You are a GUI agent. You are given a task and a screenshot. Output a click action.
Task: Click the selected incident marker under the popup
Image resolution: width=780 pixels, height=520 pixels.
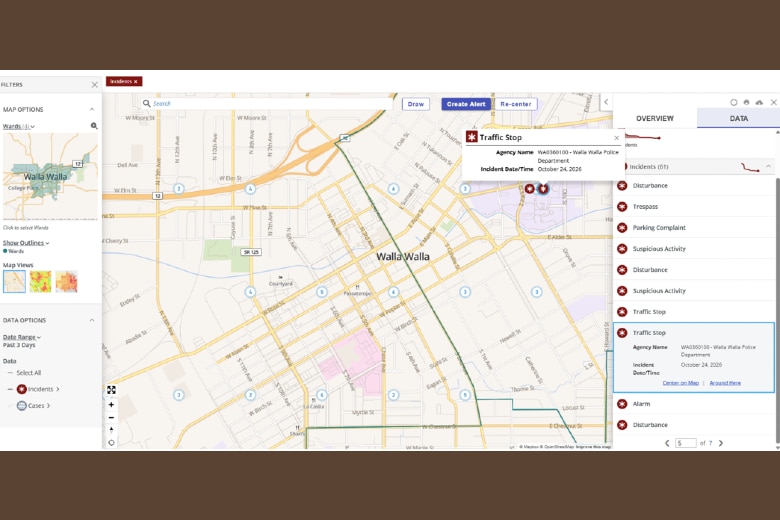[x=543, y=189]
